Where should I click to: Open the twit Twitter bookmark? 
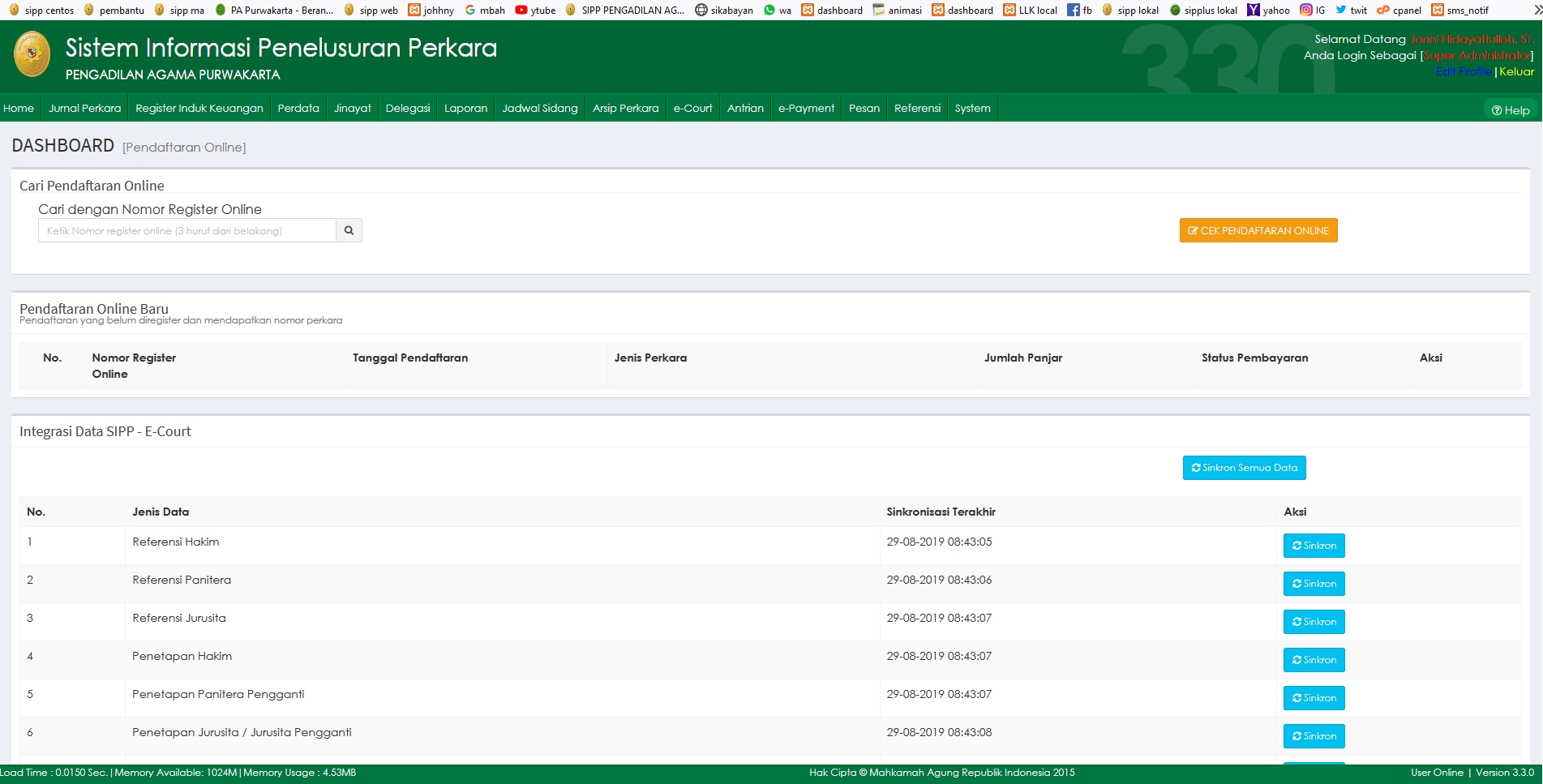pyautogui.click(x=1351, y=10)
